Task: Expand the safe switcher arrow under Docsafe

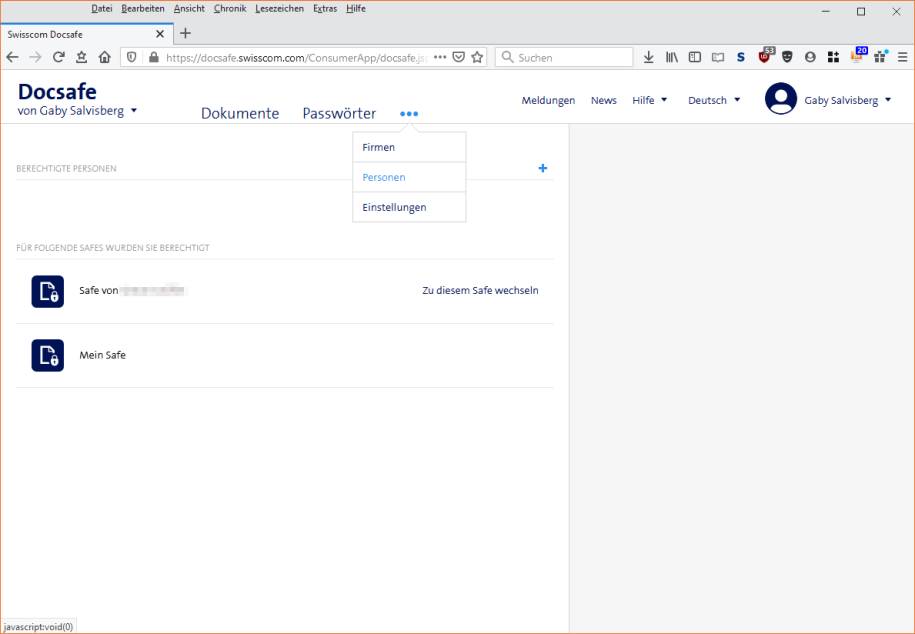Action: (x=134, y=110)
